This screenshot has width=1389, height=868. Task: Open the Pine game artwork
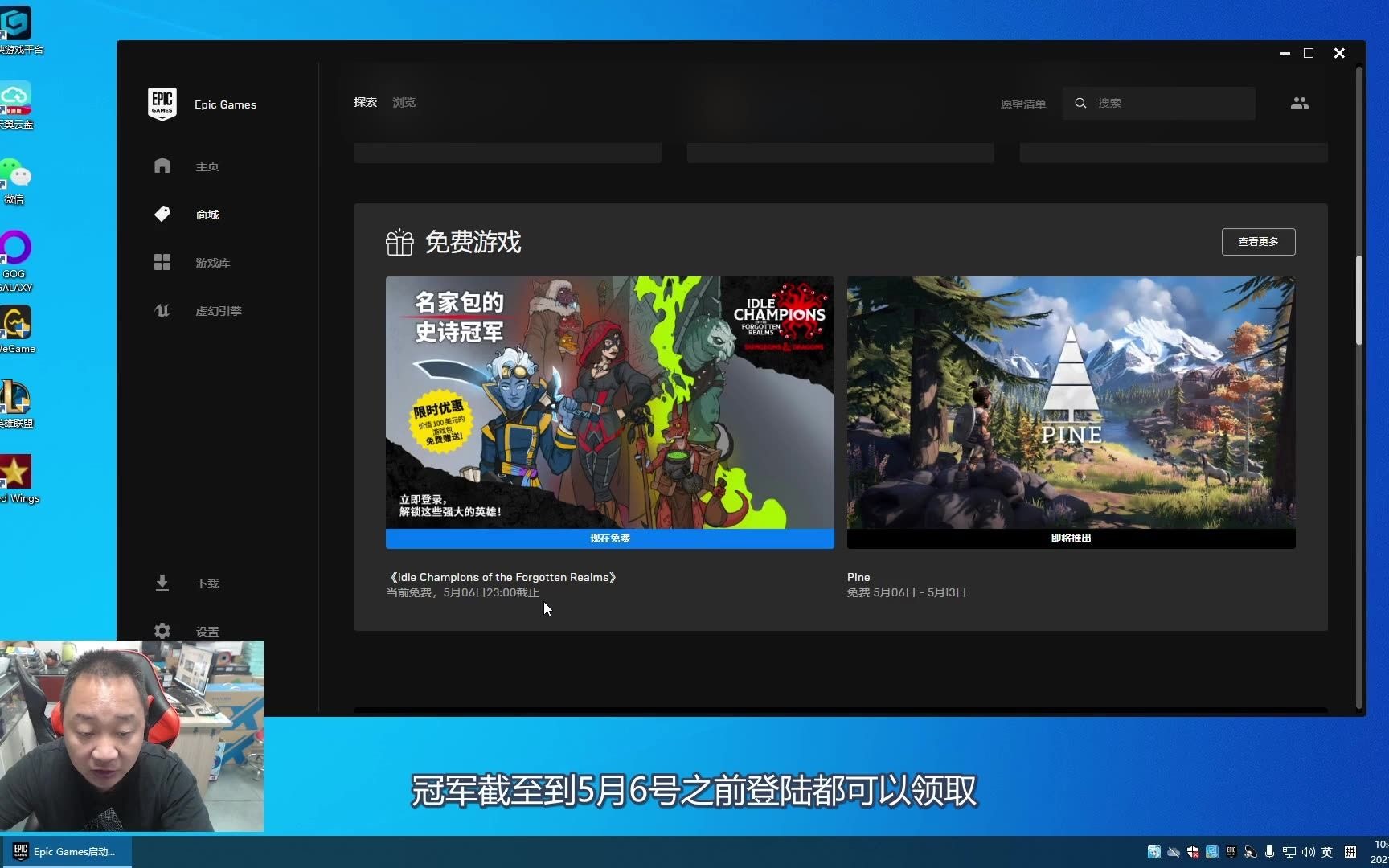tap(1071, 402)
